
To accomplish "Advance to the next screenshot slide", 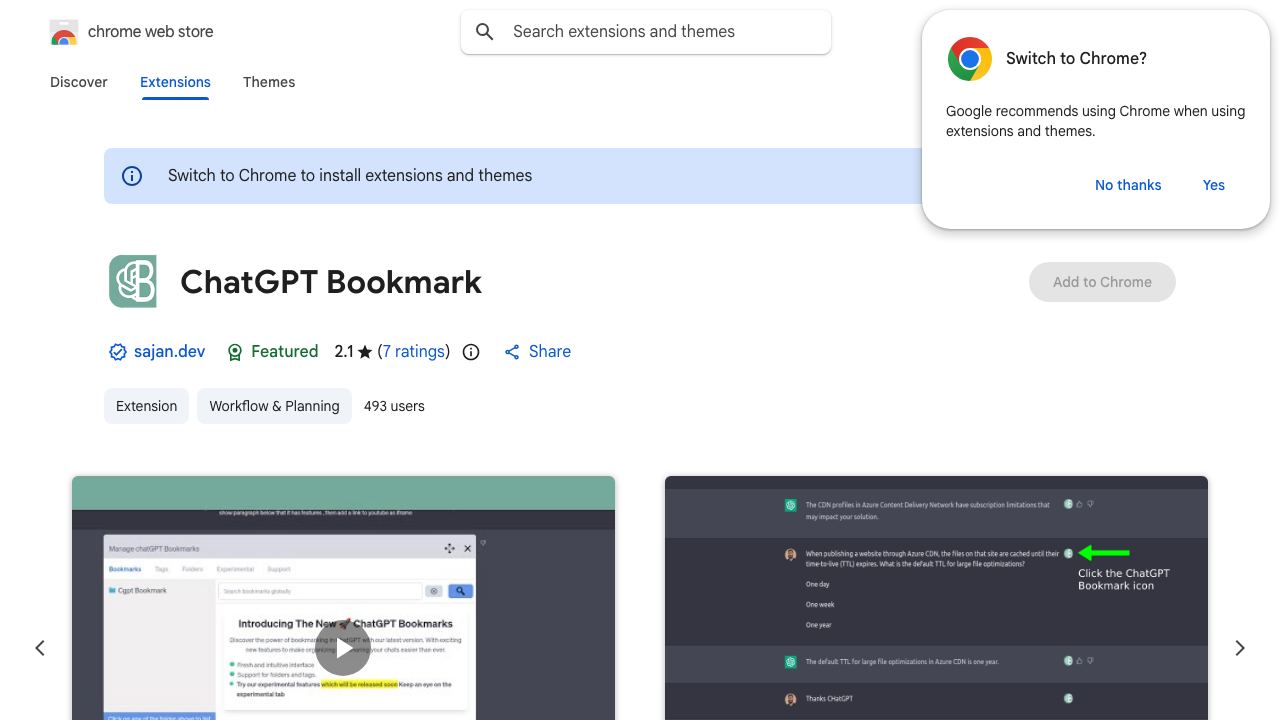I will point(1240,648).
